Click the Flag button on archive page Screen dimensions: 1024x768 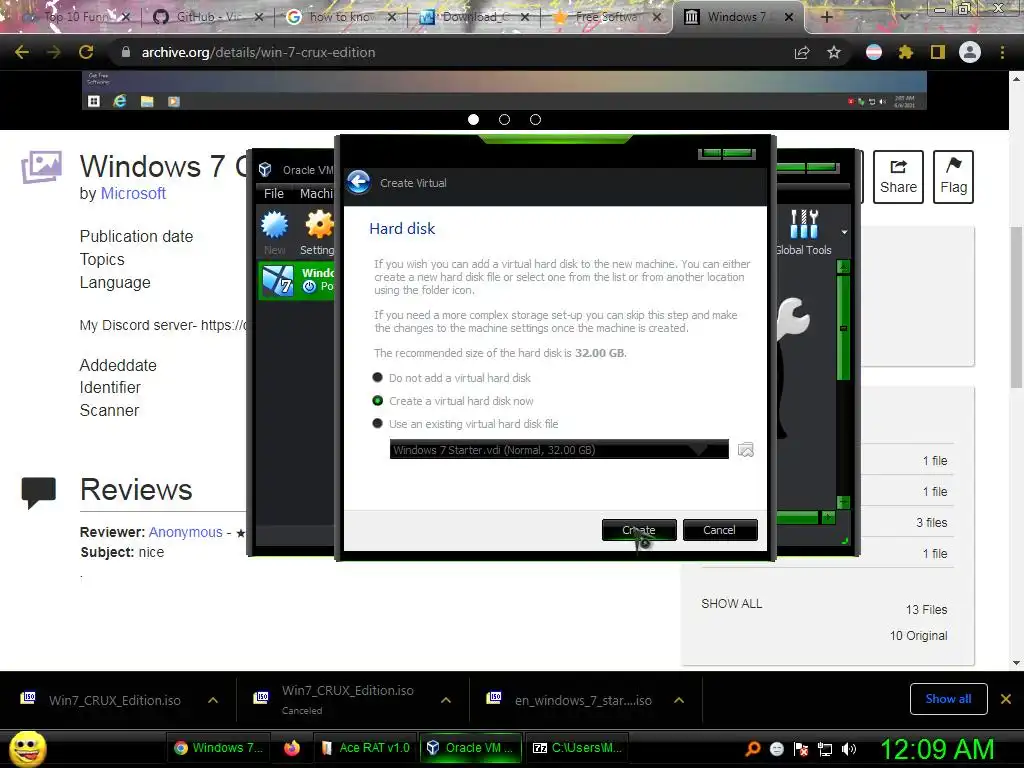953,177
